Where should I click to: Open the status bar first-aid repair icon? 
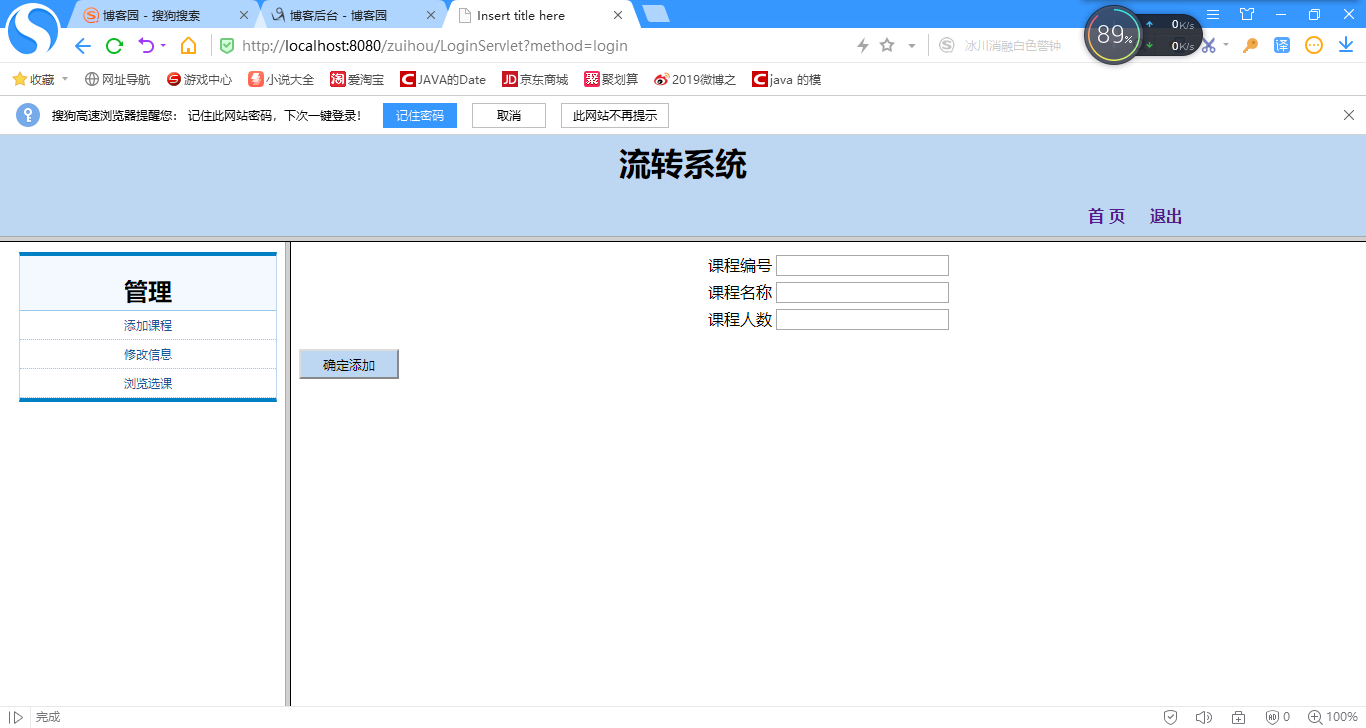coord(1238,717)
